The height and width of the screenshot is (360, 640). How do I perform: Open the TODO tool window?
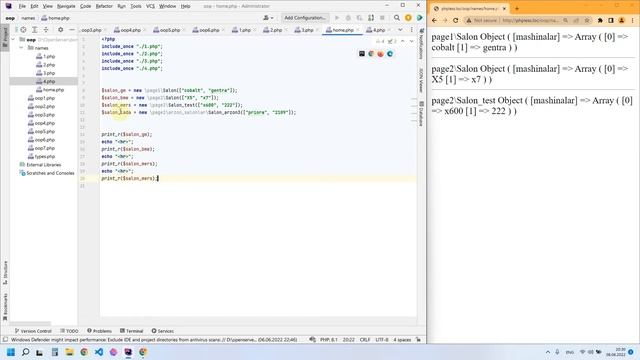click(x=69, y=331)
